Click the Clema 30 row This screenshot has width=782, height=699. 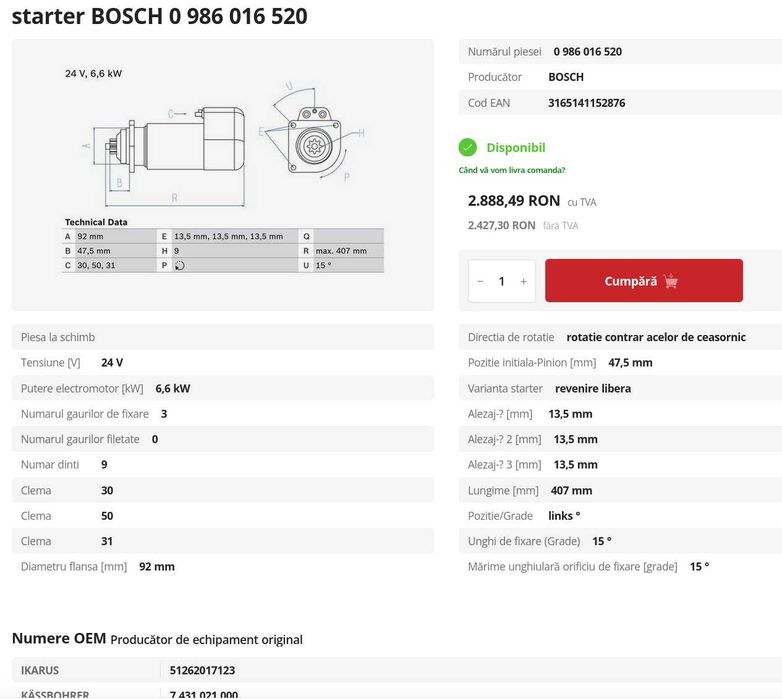(x=222, y=491)
